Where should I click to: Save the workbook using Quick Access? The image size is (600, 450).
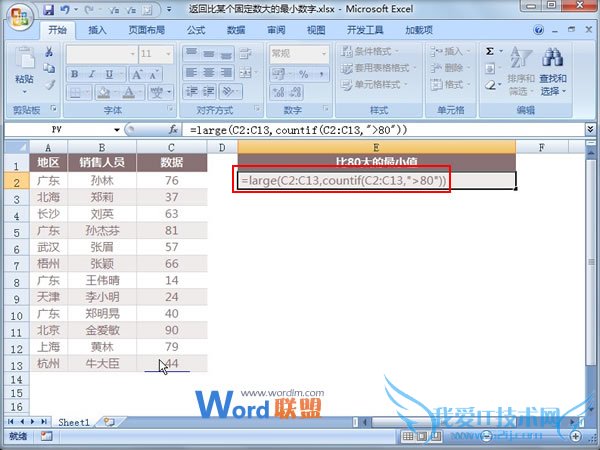click(x=49, y=10)
